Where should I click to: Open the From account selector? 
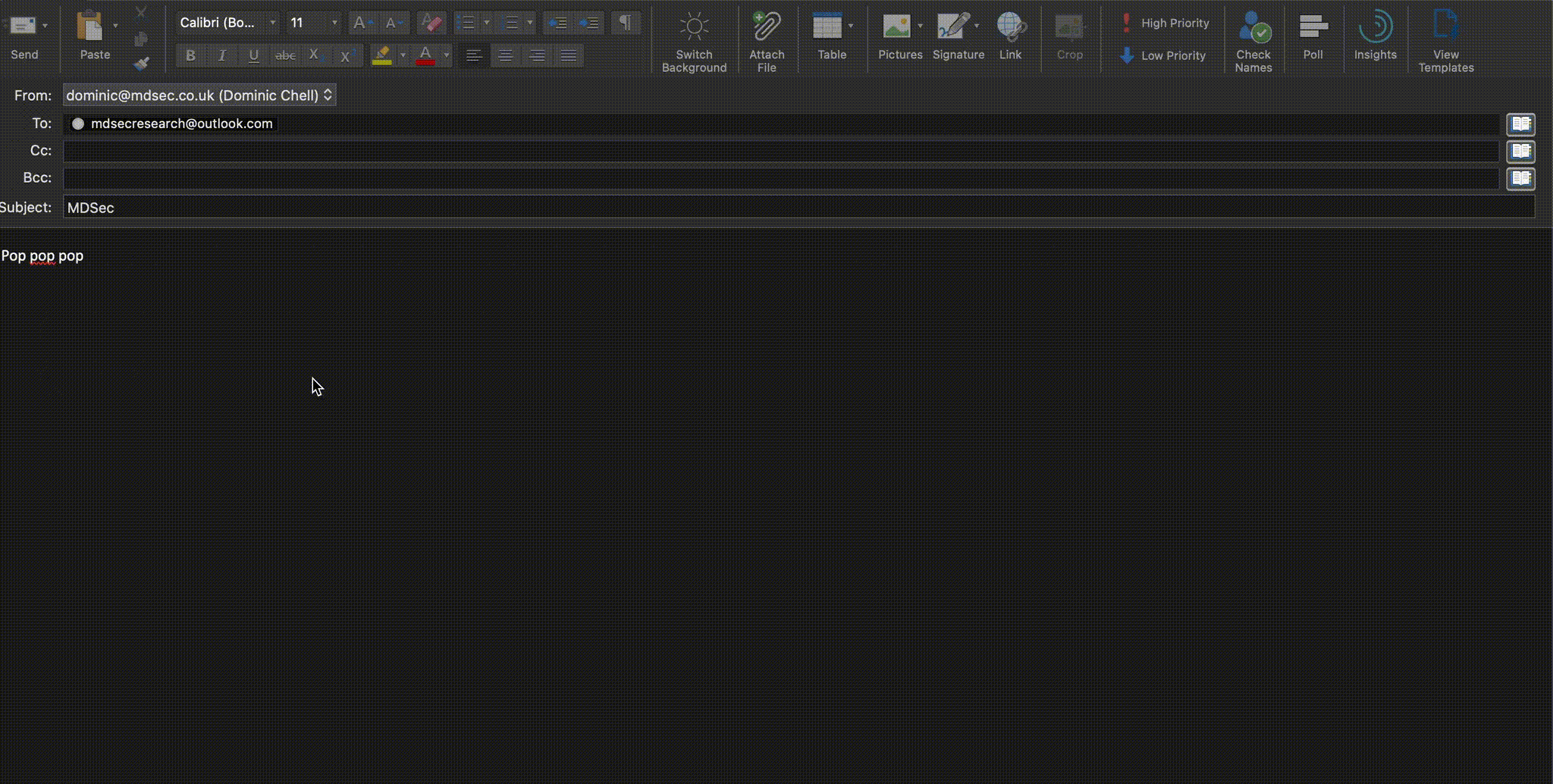pyautogui.click(x=199, y=96)
